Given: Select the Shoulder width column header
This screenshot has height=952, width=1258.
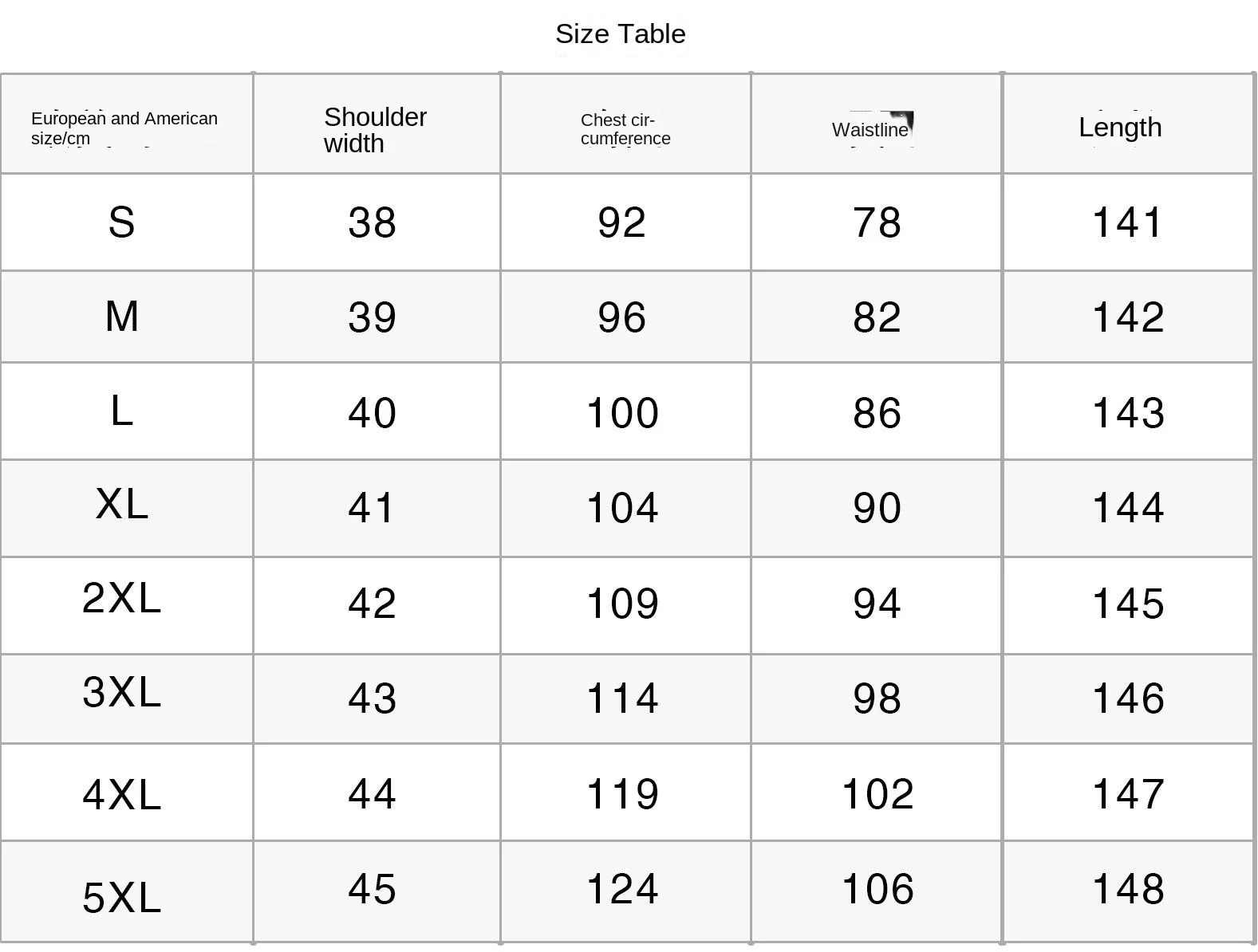Looking at the screenshot, I should click(375, 130).
